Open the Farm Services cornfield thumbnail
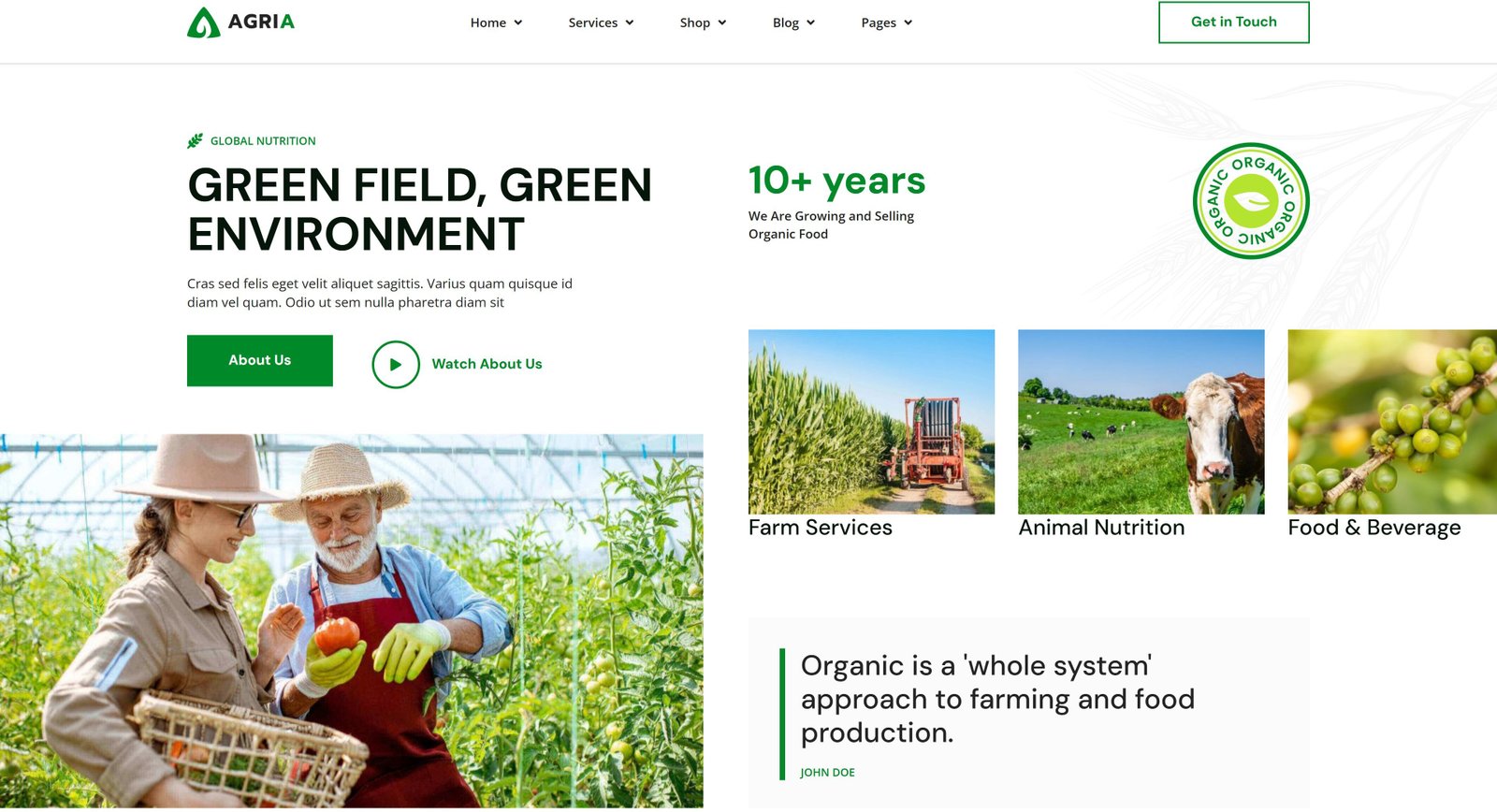Image resolution: width=1497 pixels, height=812 pixels. [871, 421]
